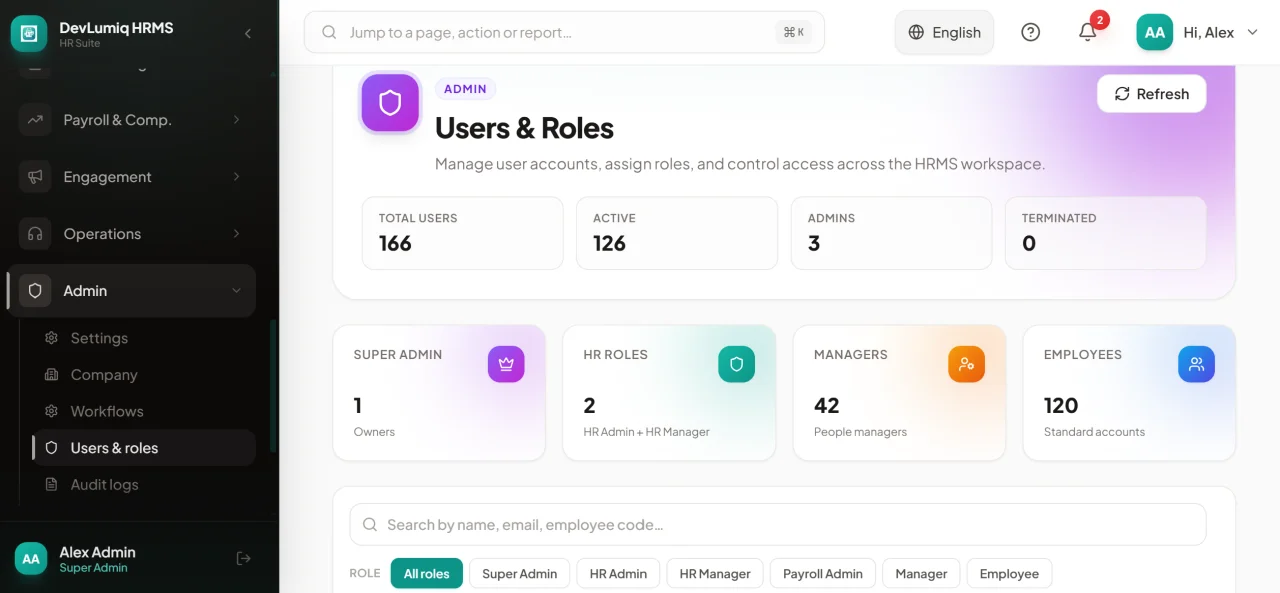Open the English language dropdown
Screen dimensions: 1280x593
tap(944, 32)
